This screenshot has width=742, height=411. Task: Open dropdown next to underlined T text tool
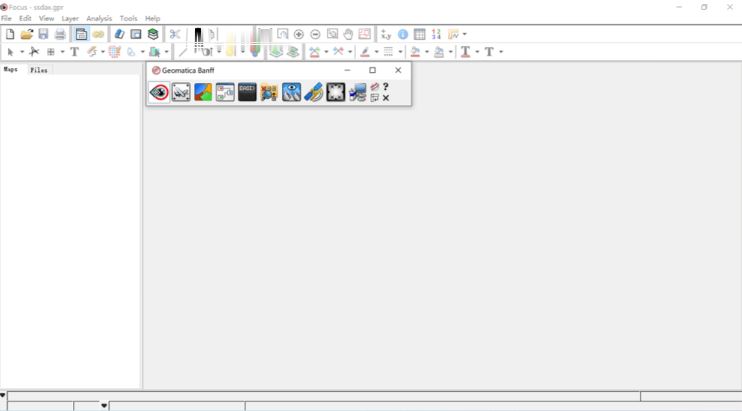(x=477, y=52)
